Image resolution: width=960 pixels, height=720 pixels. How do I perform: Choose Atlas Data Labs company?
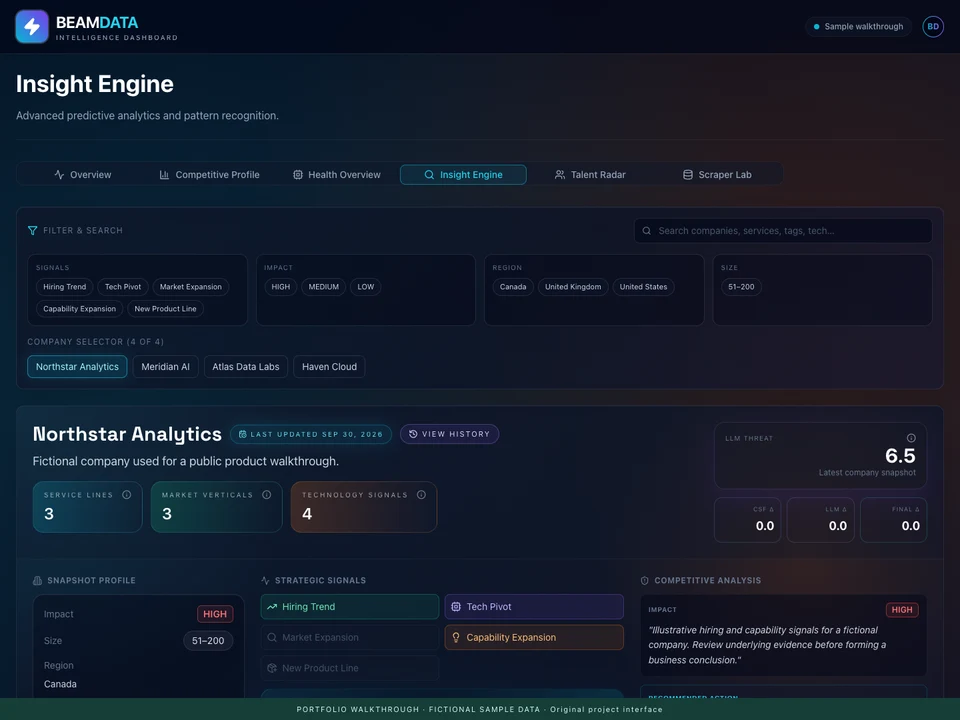point(246,367)
